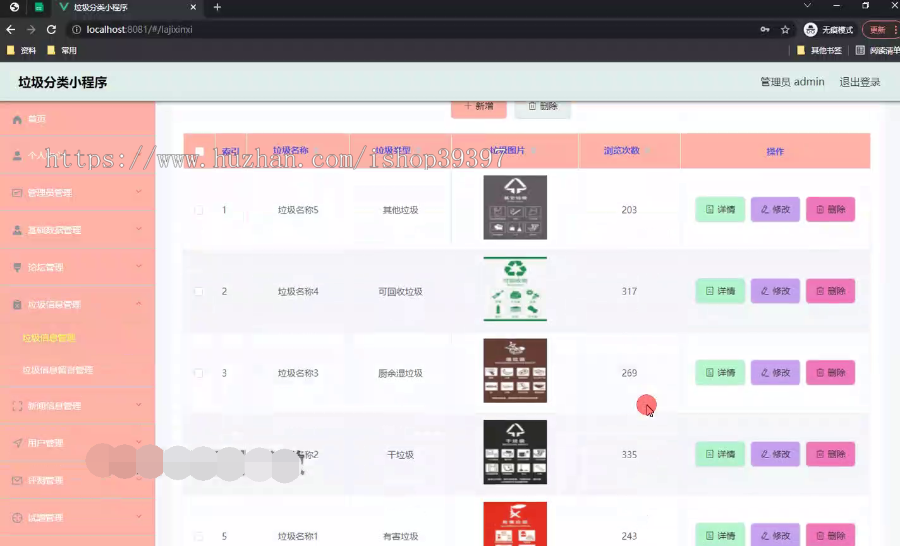Screen dimensions: 900x546
Task: Expand 新闻信息管理 menu chevron
Action: pyautogui.click(x=138, y=405)
